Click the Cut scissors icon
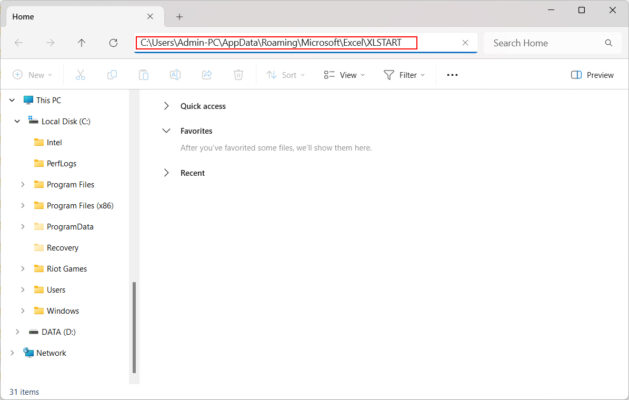This screenshot has width=629, height=400. coord(81,75)
